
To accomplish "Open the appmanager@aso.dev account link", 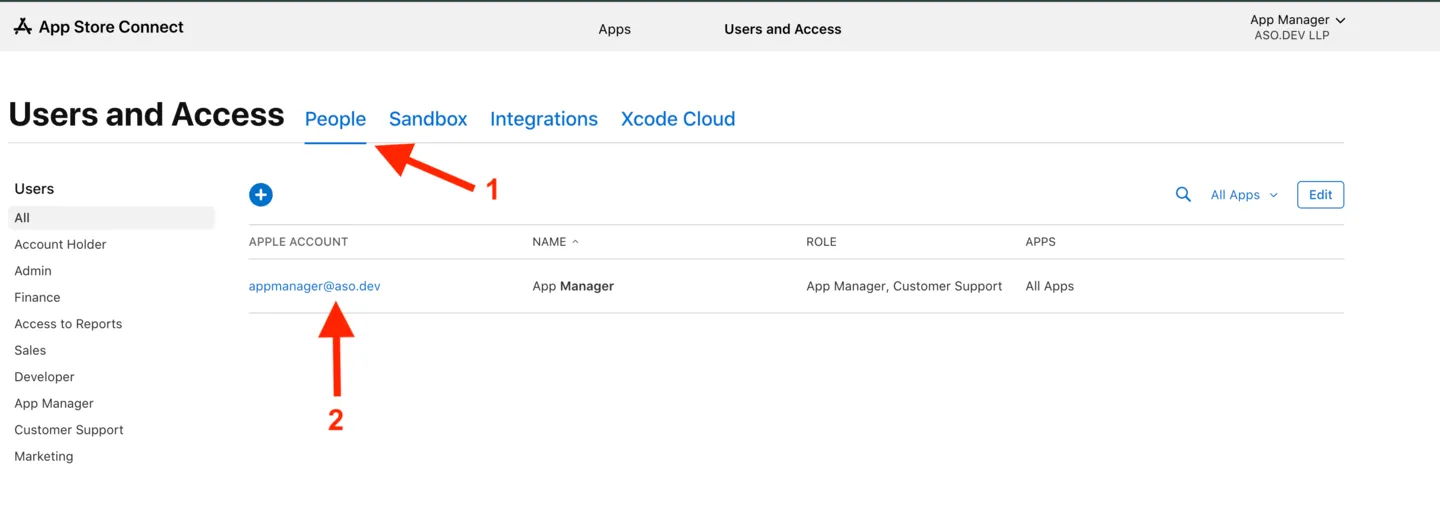I will [x=315, y=286].
